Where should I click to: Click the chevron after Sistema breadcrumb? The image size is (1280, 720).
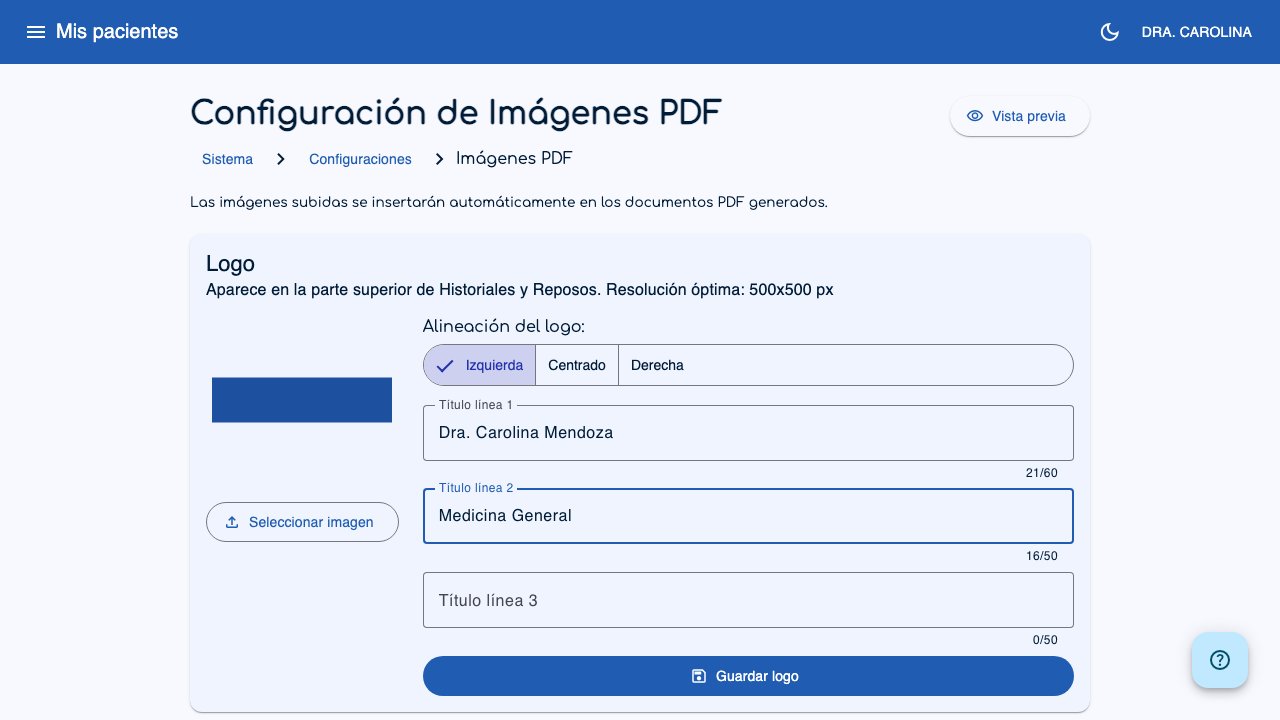(281, 159)
